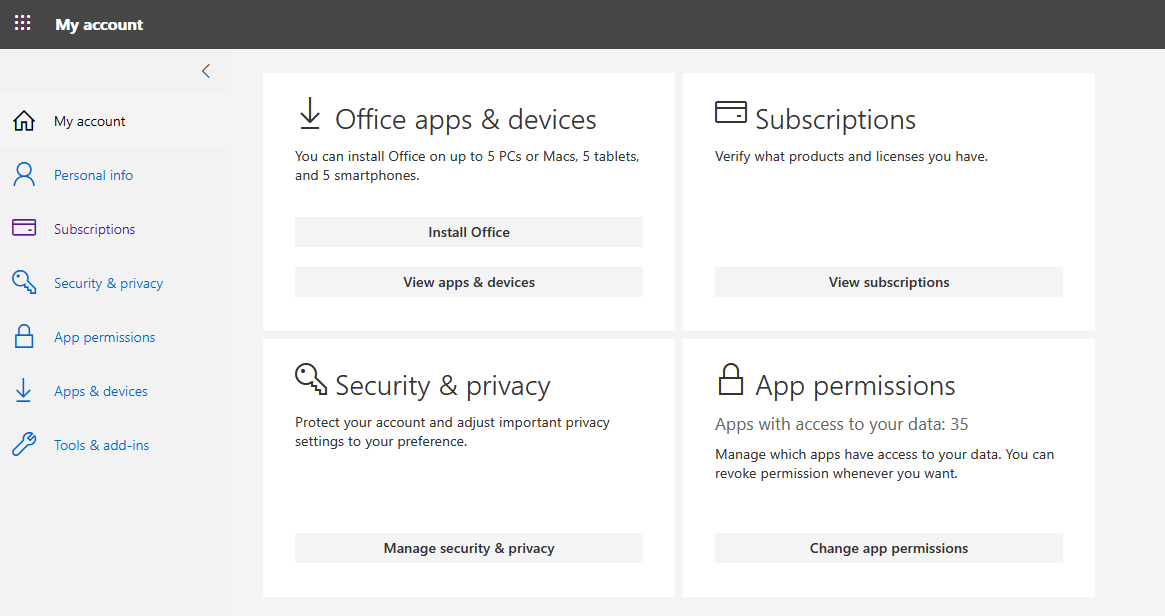Click the key icon in Security & privacy tile

(x=311, y=378)
